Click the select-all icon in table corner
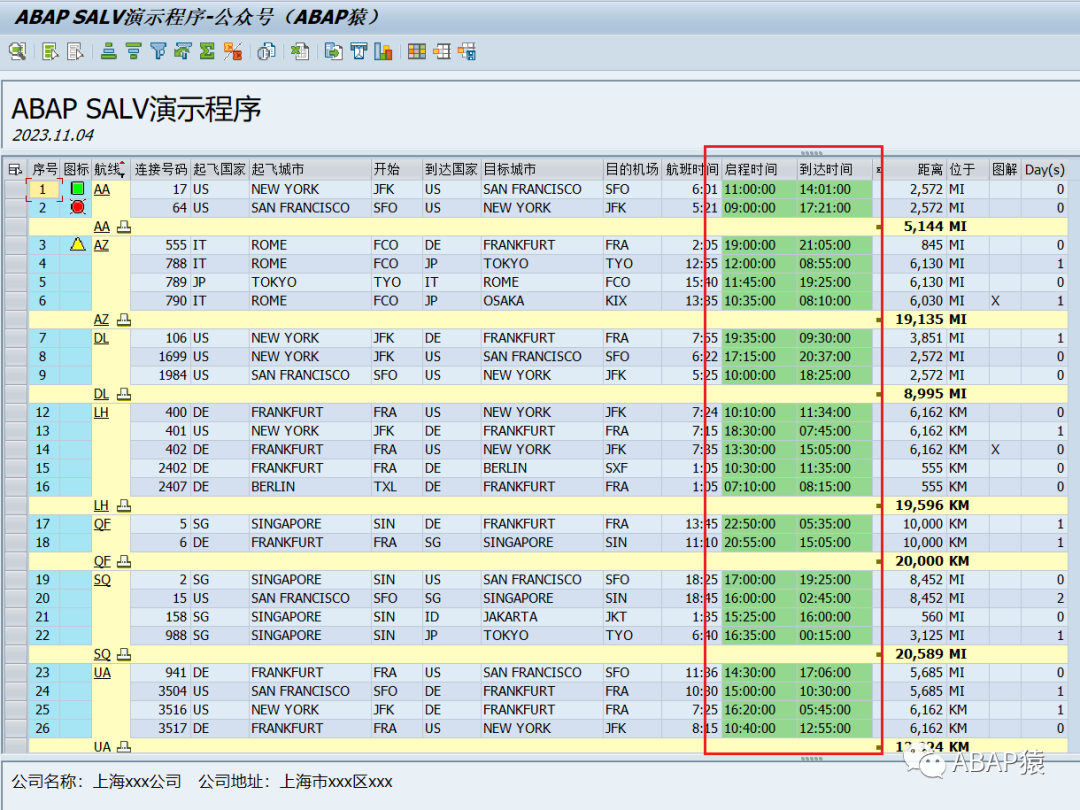This screenshot has width=1080, height=810. [14, 169]
